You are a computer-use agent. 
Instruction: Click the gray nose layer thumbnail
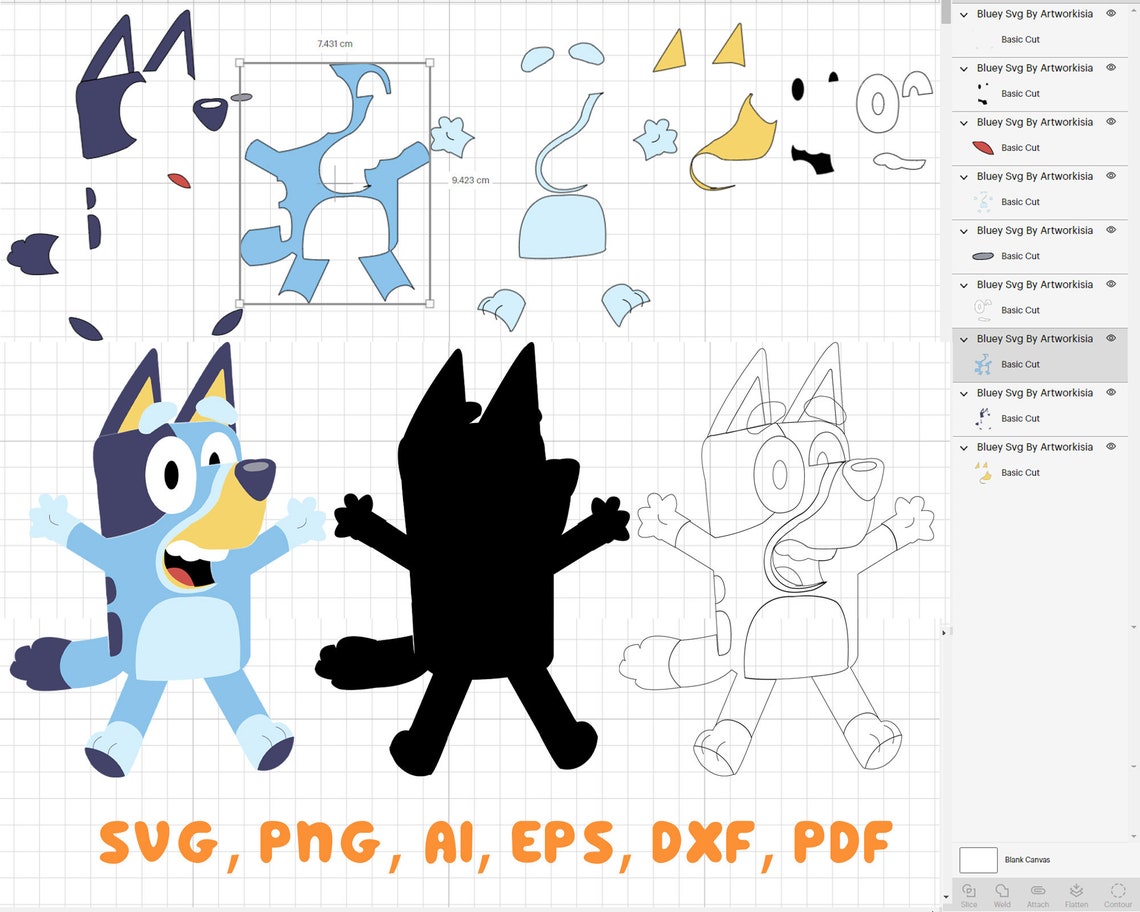click(x=981, y=255)
